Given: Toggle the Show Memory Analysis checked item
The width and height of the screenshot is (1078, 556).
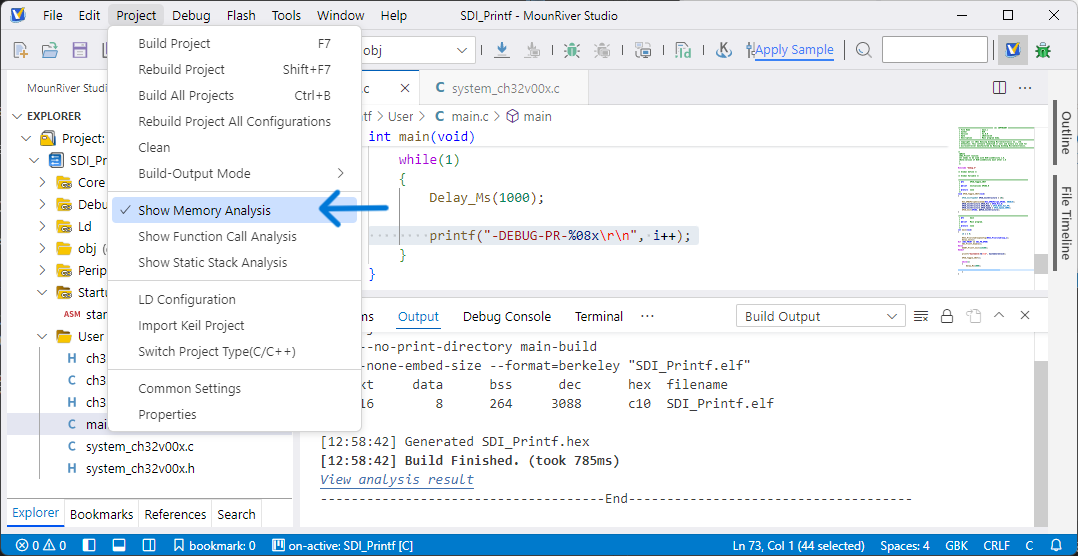Looking at the screenshot, I should (234, 210).
